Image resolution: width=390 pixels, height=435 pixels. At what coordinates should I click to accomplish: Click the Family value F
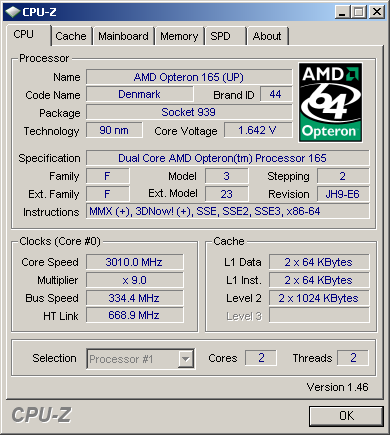108,176
